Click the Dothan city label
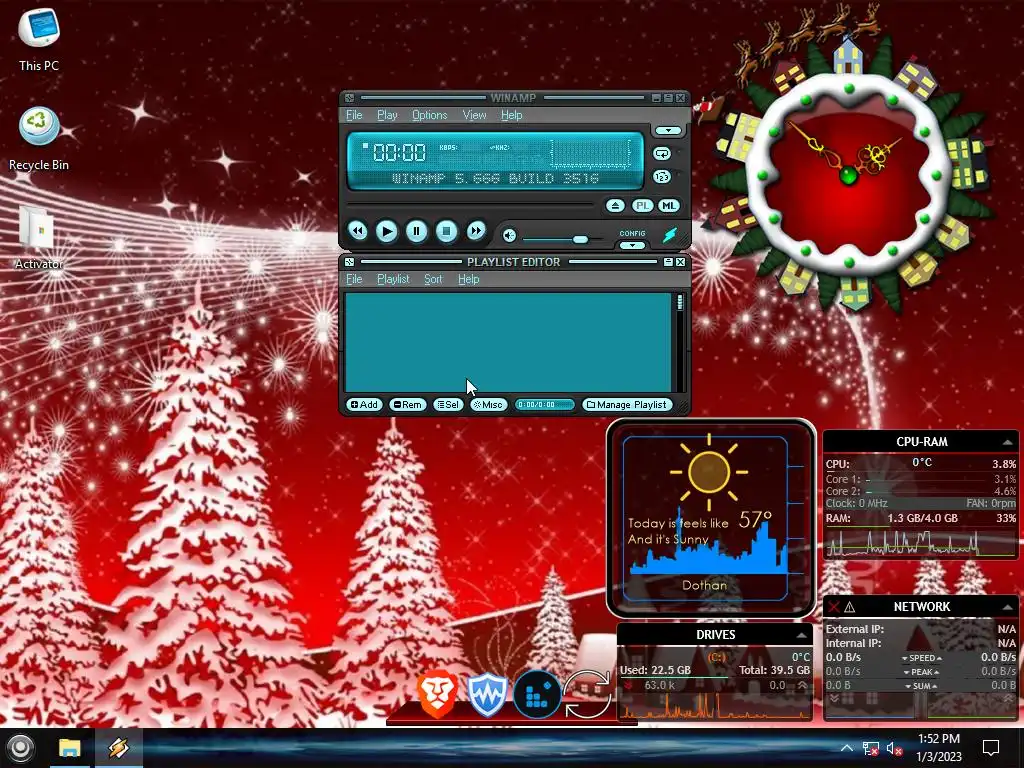1024x768 pixels. pyautogui.click(x=704, y=585)
